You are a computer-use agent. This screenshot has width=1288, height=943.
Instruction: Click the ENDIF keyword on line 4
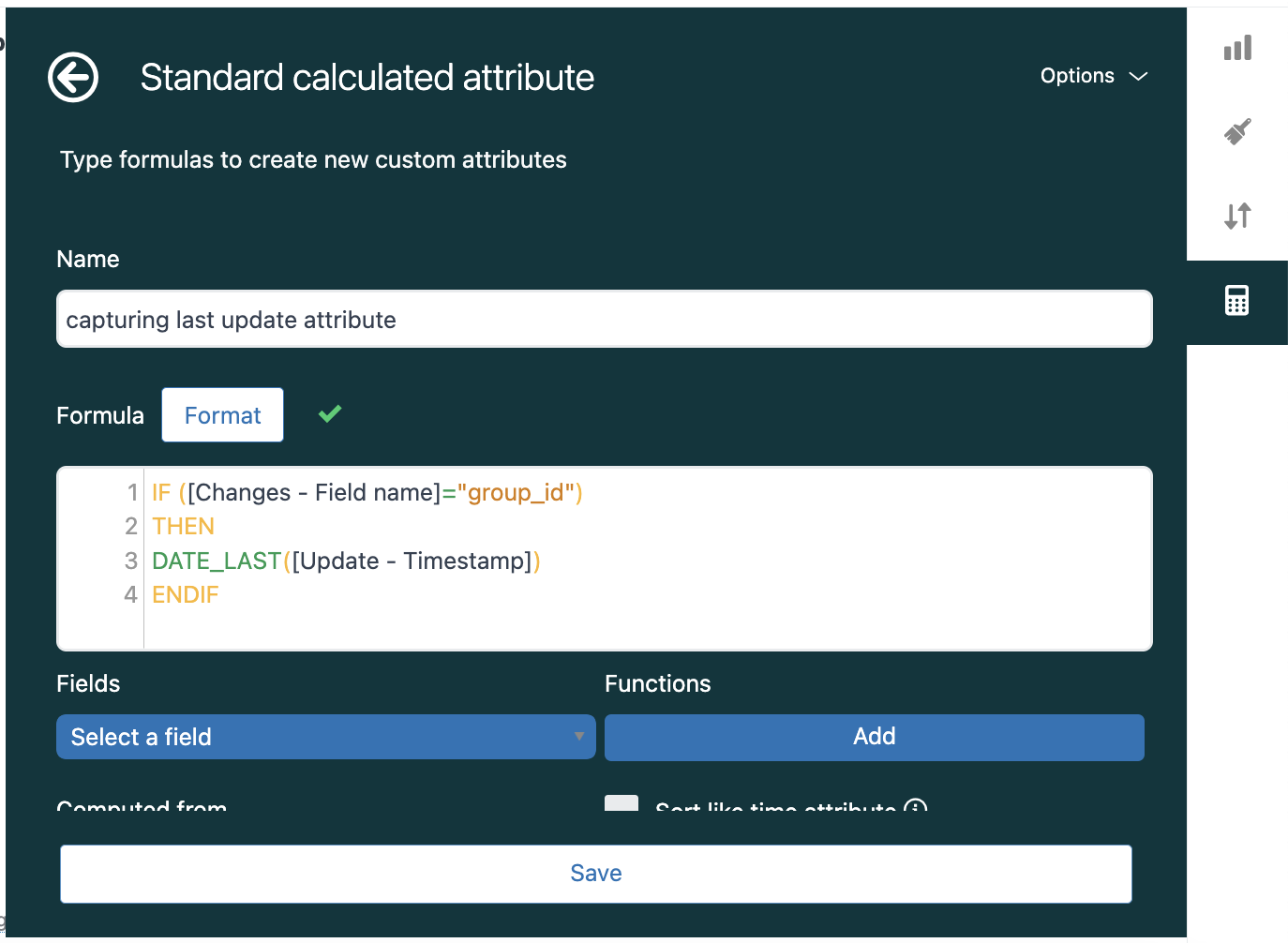pos(186,595)
